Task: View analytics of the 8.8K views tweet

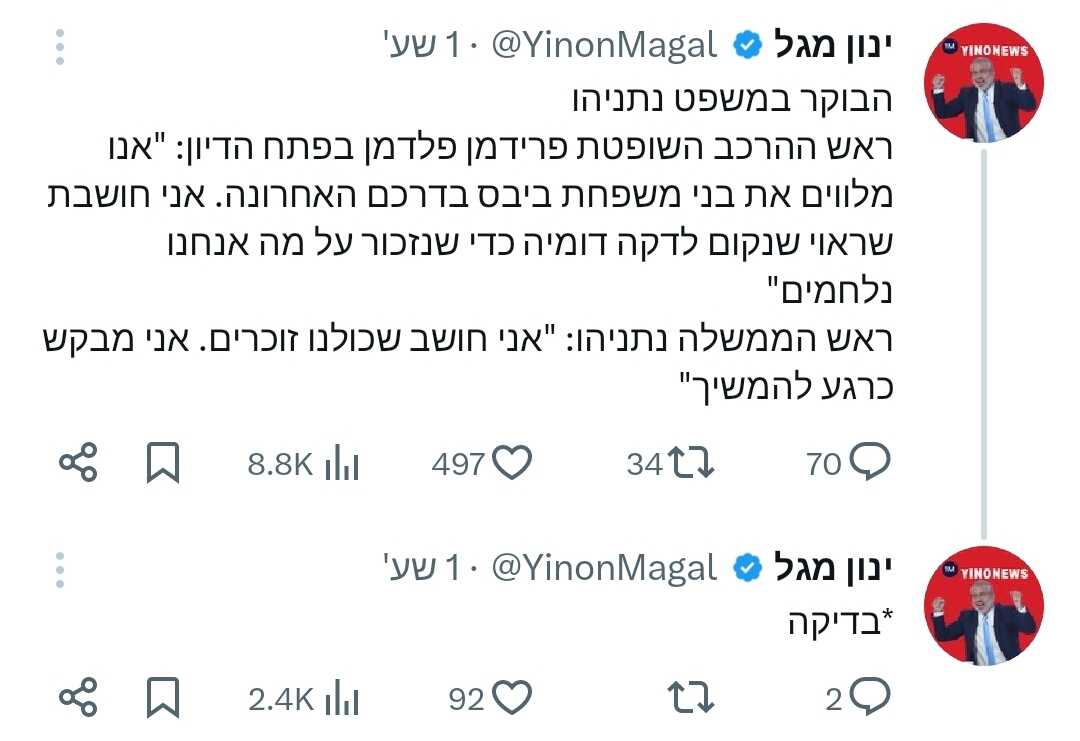Action: click(342, 463)
